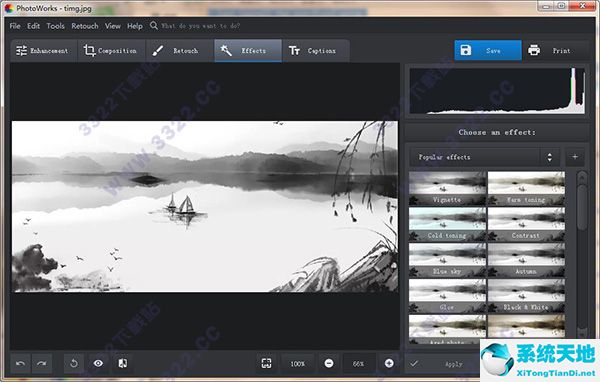Click the printer icon

pyautogui.click(x=534, y=50)
